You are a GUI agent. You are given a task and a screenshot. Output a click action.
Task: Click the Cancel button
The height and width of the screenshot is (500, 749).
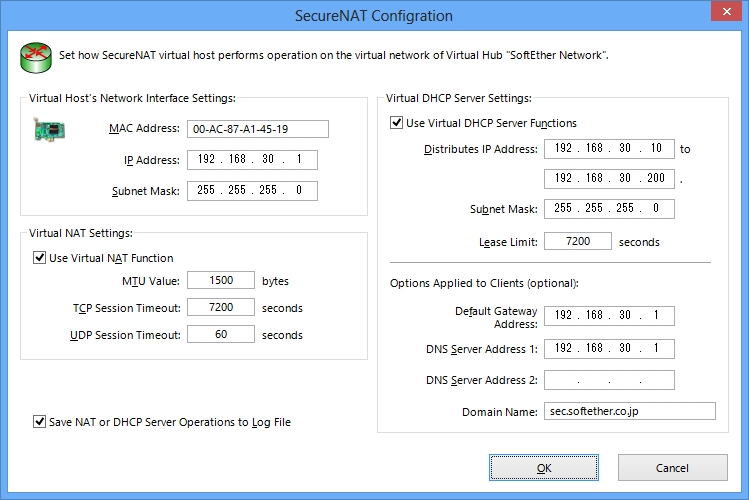click(x=673, y=468)
